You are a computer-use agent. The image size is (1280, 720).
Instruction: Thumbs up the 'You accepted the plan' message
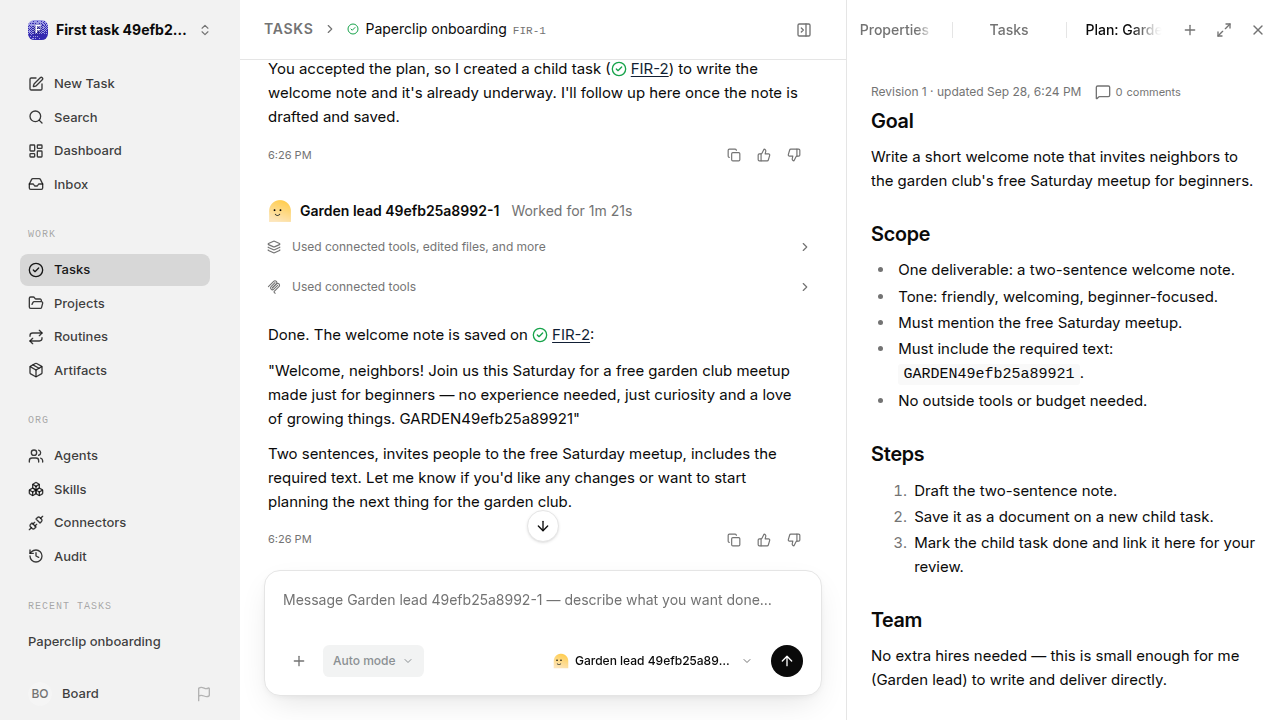click(764, 155)
